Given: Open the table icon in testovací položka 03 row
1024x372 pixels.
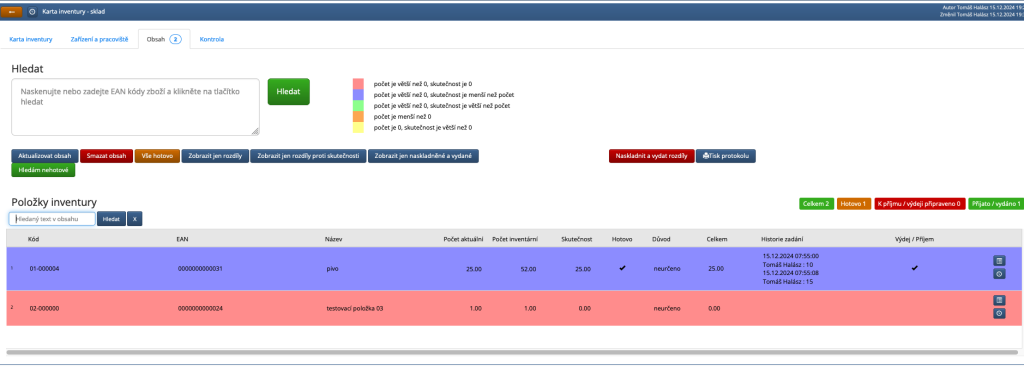Looking at the screenshot, I should click(x=999, y=300).
